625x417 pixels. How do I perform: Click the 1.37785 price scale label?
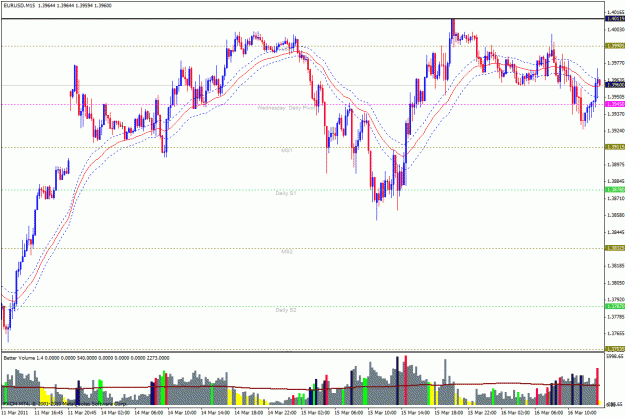[616, 317]
